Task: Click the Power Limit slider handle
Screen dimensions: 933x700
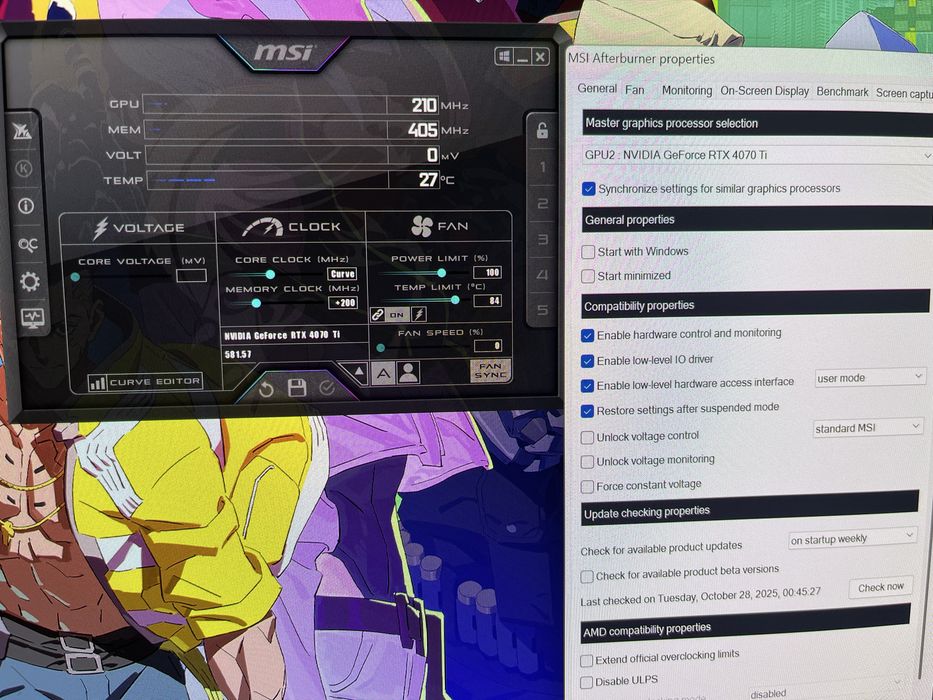Action: coord(442,273)
